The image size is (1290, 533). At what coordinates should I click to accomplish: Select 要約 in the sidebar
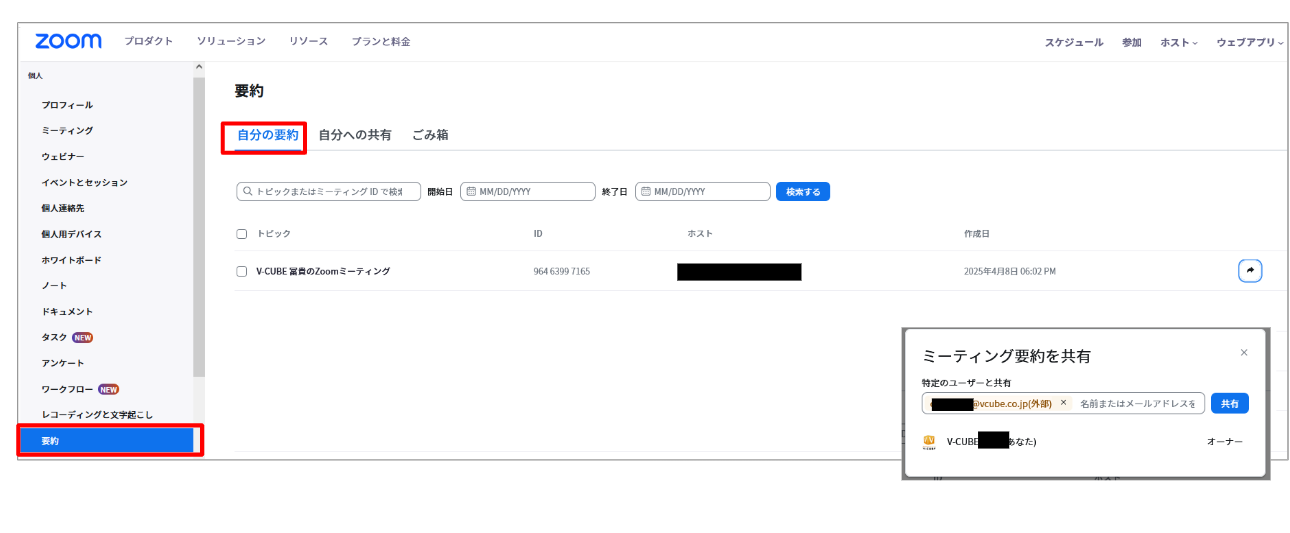point(106,440)
